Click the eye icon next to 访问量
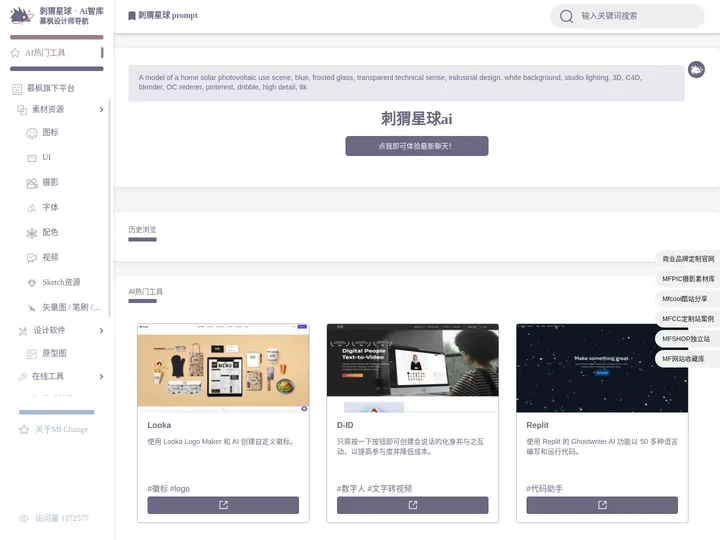The height and width of the screenshot is (540, 720). (x=24, y=518)
